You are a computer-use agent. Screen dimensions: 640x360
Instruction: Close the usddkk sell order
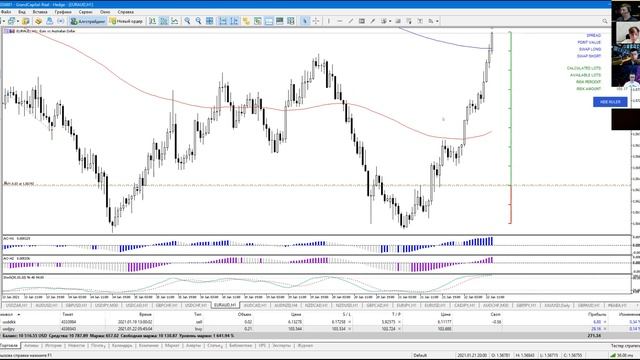click(605, 322)
